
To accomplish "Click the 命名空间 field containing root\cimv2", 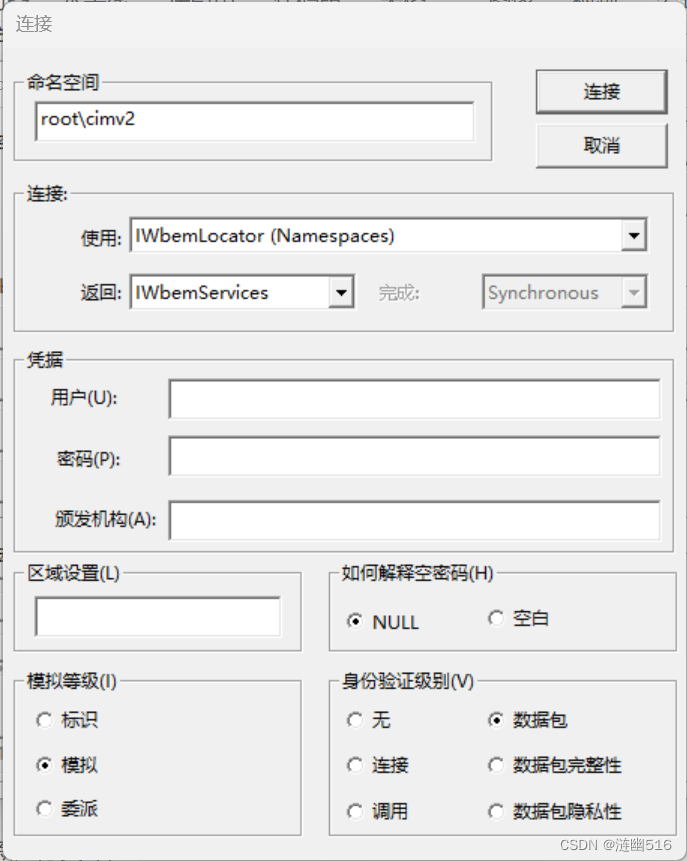I will [x=254, y=121].
